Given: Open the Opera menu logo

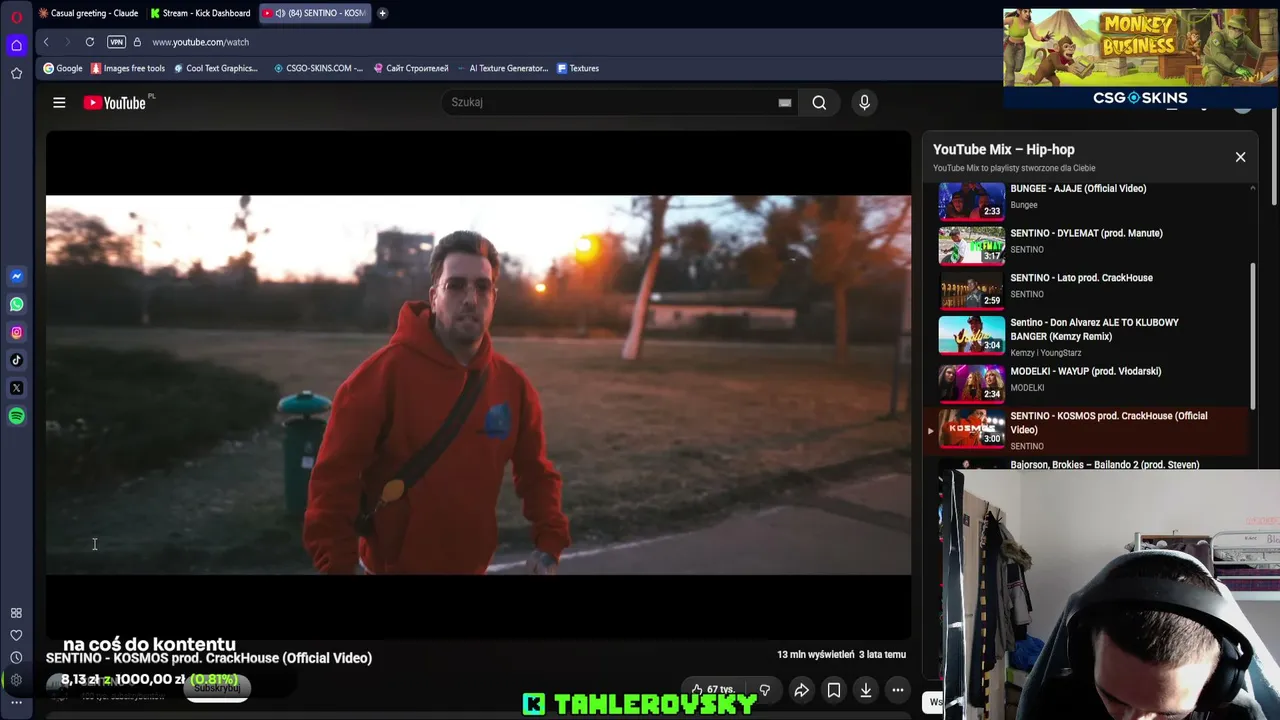Looking at the screenshot, I should 16,16.
